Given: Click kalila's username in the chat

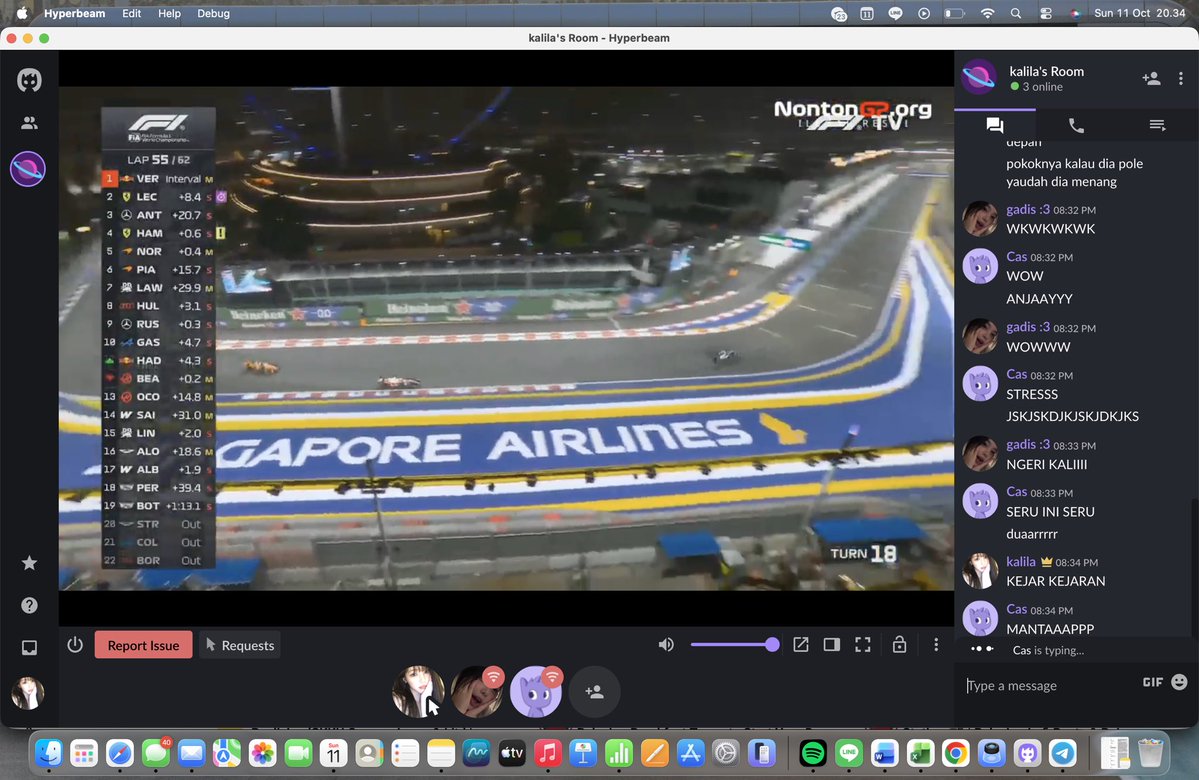Looking at the screenshot, I should [1021, 561].
